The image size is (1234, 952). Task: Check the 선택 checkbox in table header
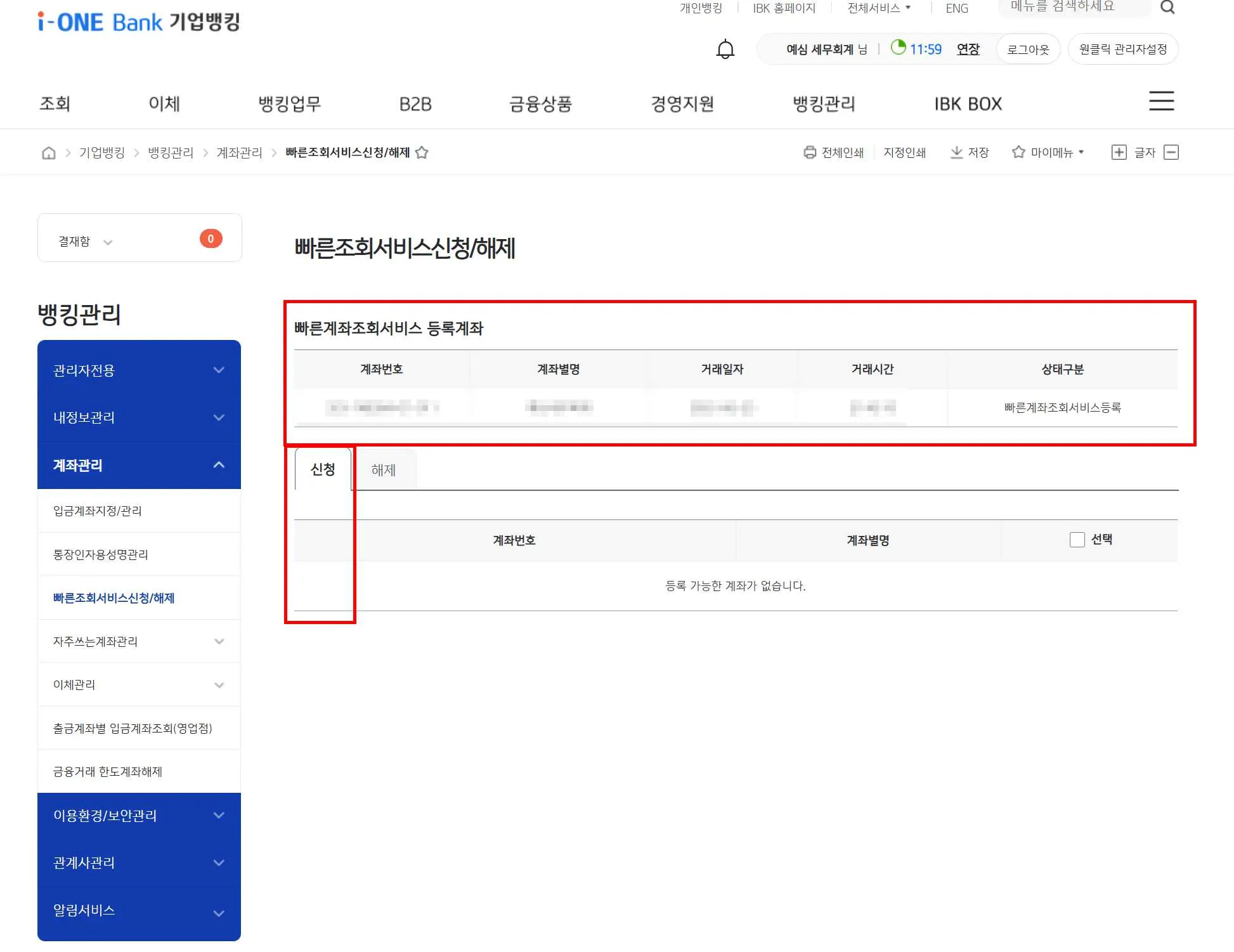[1077, 540]
